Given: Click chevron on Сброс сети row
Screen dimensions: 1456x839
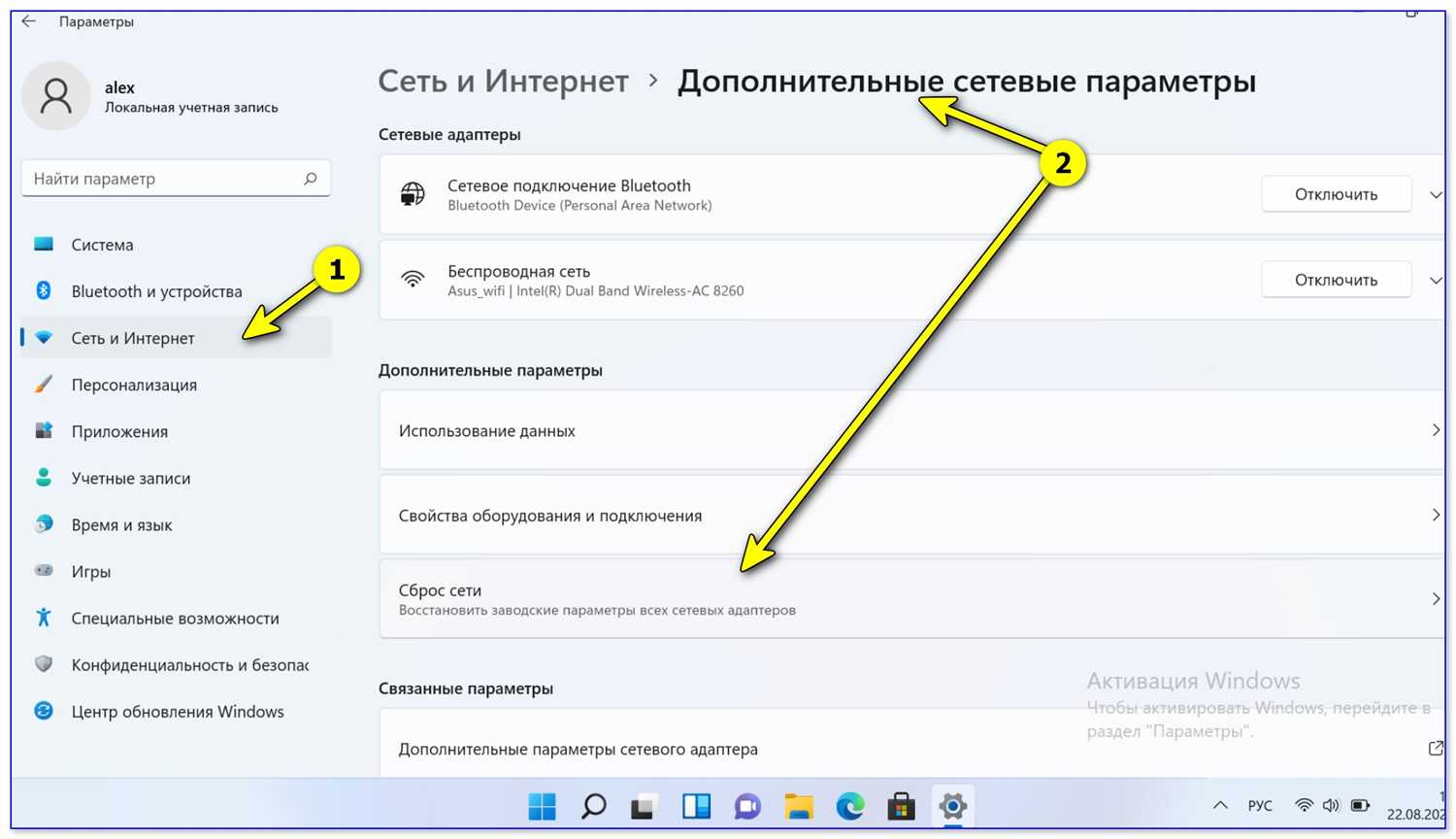Looking at the screenshot, I should point(1436,599).
